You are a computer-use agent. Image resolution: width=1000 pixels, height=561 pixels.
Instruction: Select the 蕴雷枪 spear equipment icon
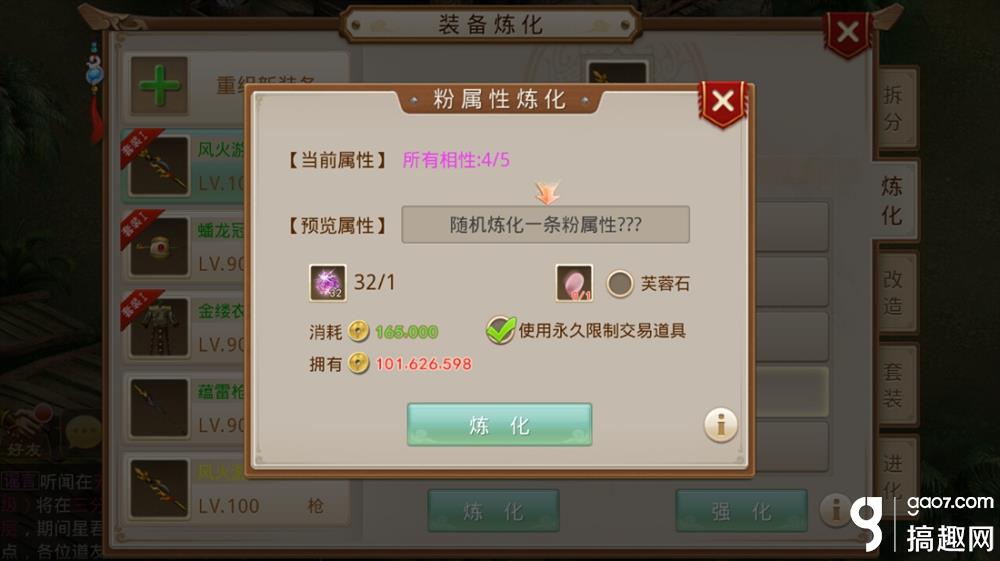(x=159, y=409)
